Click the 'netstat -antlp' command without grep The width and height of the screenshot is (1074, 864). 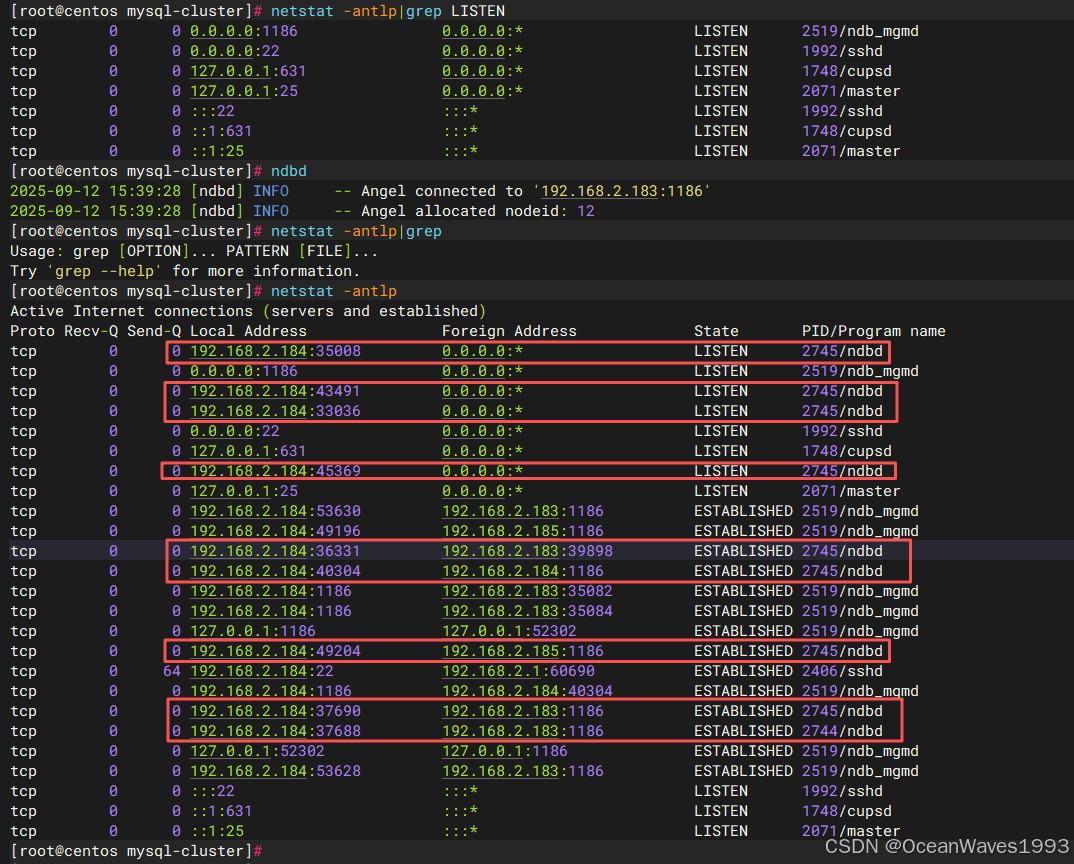334,291
